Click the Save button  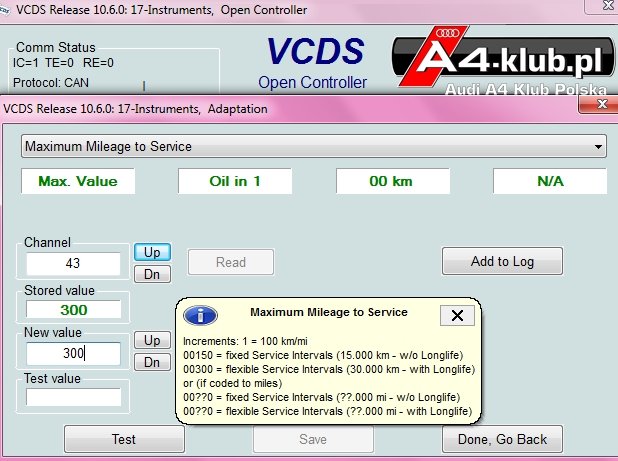coord(313,439)
